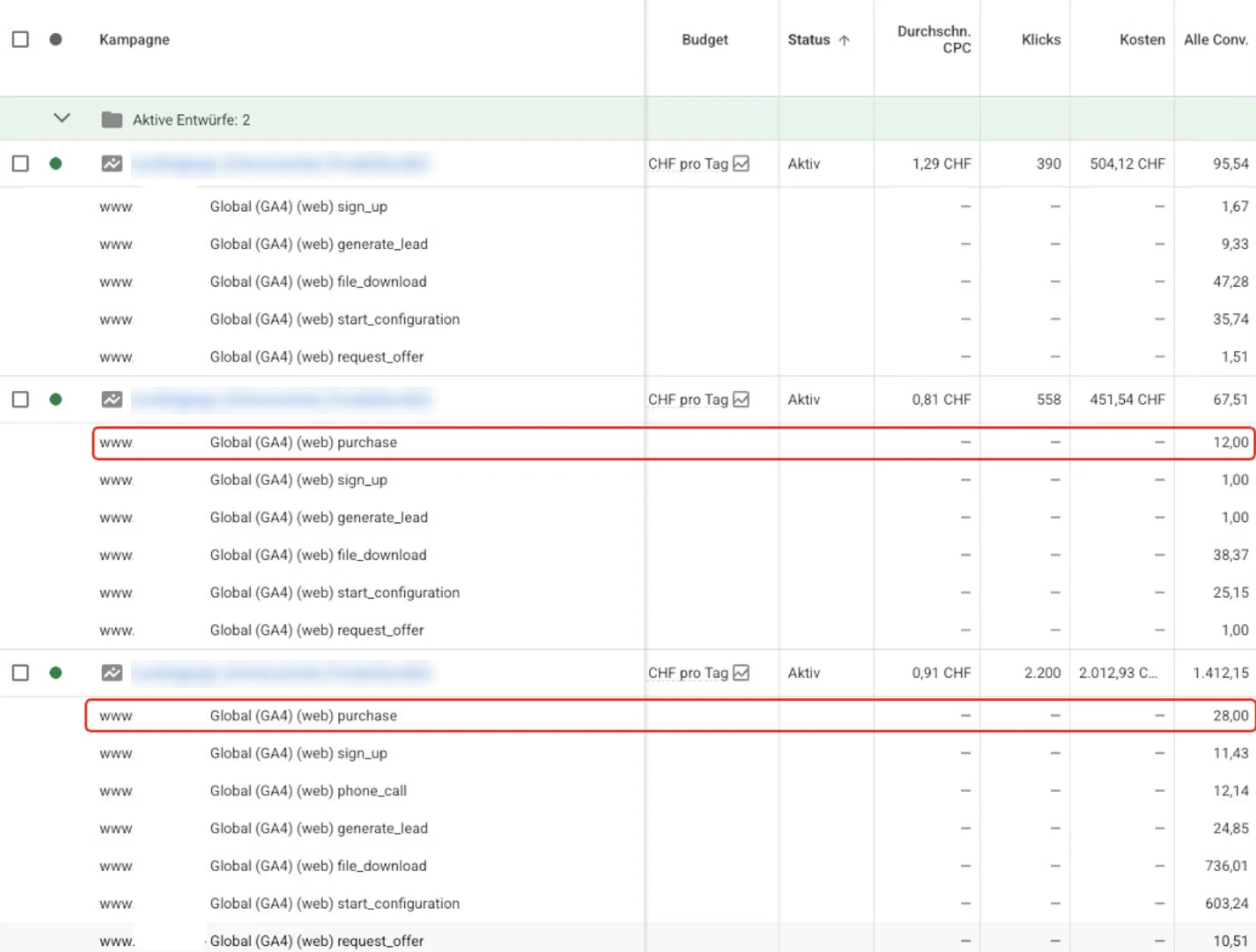This screenshot has height=952, width=1256.
Task: Click the campaign type icon of the 0,81 CHF campaign
Action: pyautogui.click(x=112, y=399)
